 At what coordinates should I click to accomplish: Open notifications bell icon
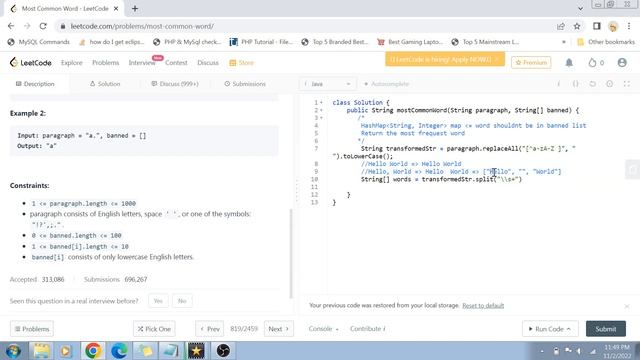coord(569,62)
